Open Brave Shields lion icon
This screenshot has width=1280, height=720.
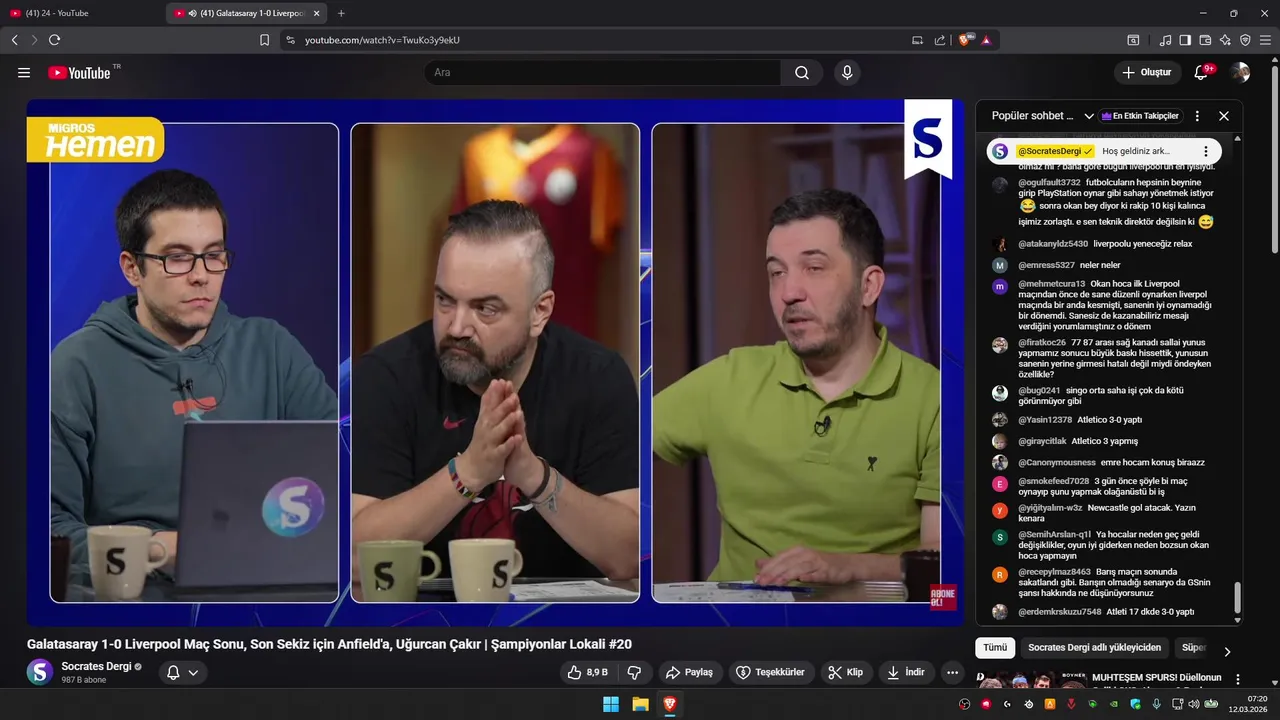pyautogui.click(x=965, y=40)
